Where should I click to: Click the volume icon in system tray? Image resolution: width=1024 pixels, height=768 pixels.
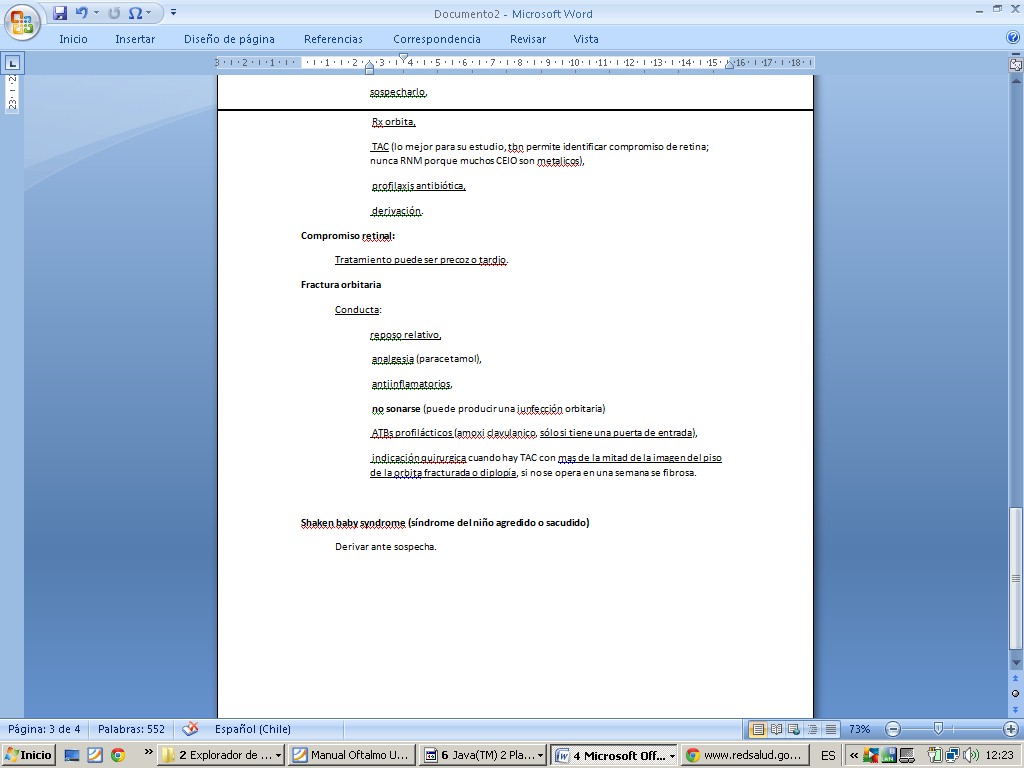[x=969, y=755]
